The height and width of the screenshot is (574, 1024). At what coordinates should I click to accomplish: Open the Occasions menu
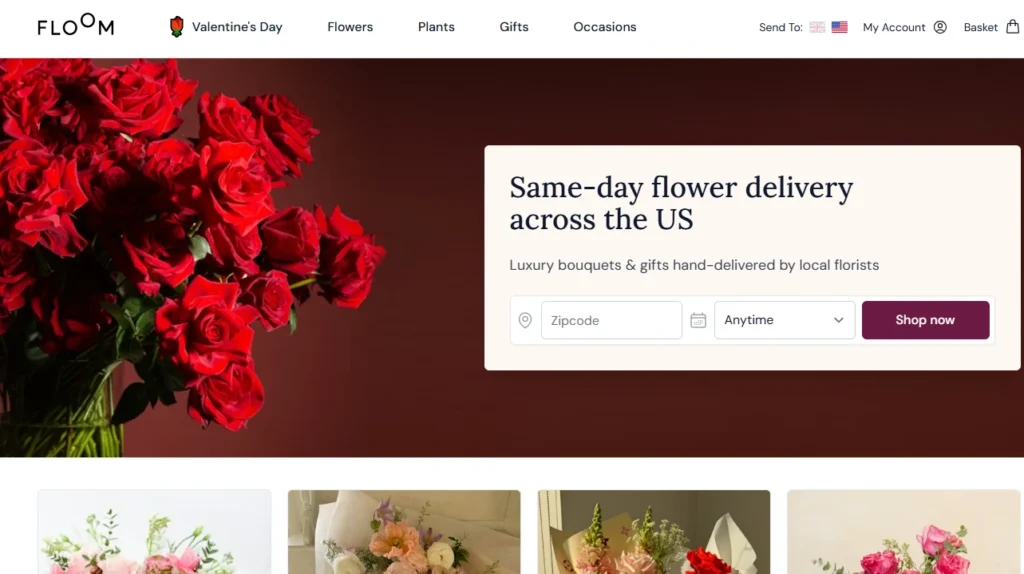605,27
